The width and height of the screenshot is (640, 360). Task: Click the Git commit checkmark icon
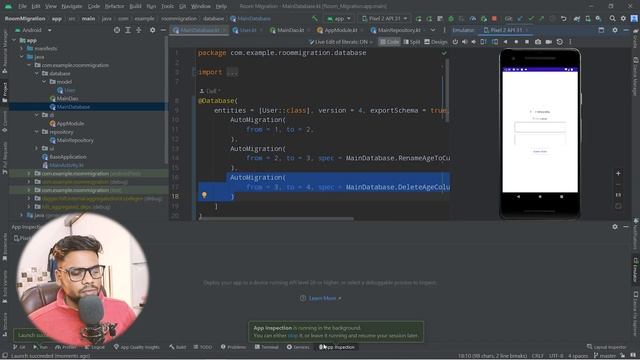[x=531, y=18]
